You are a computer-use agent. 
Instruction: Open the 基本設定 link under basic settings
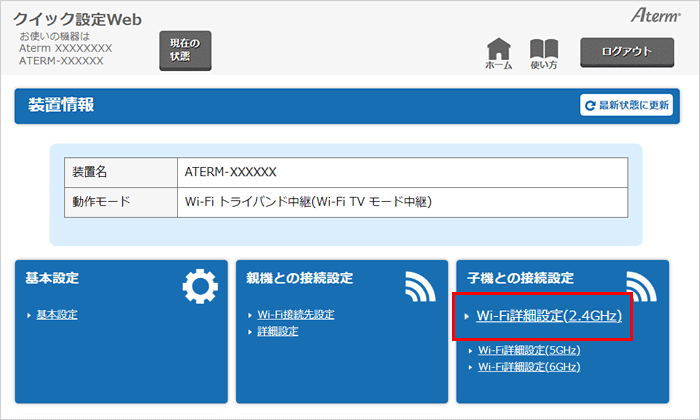click(x=57, y=315)
